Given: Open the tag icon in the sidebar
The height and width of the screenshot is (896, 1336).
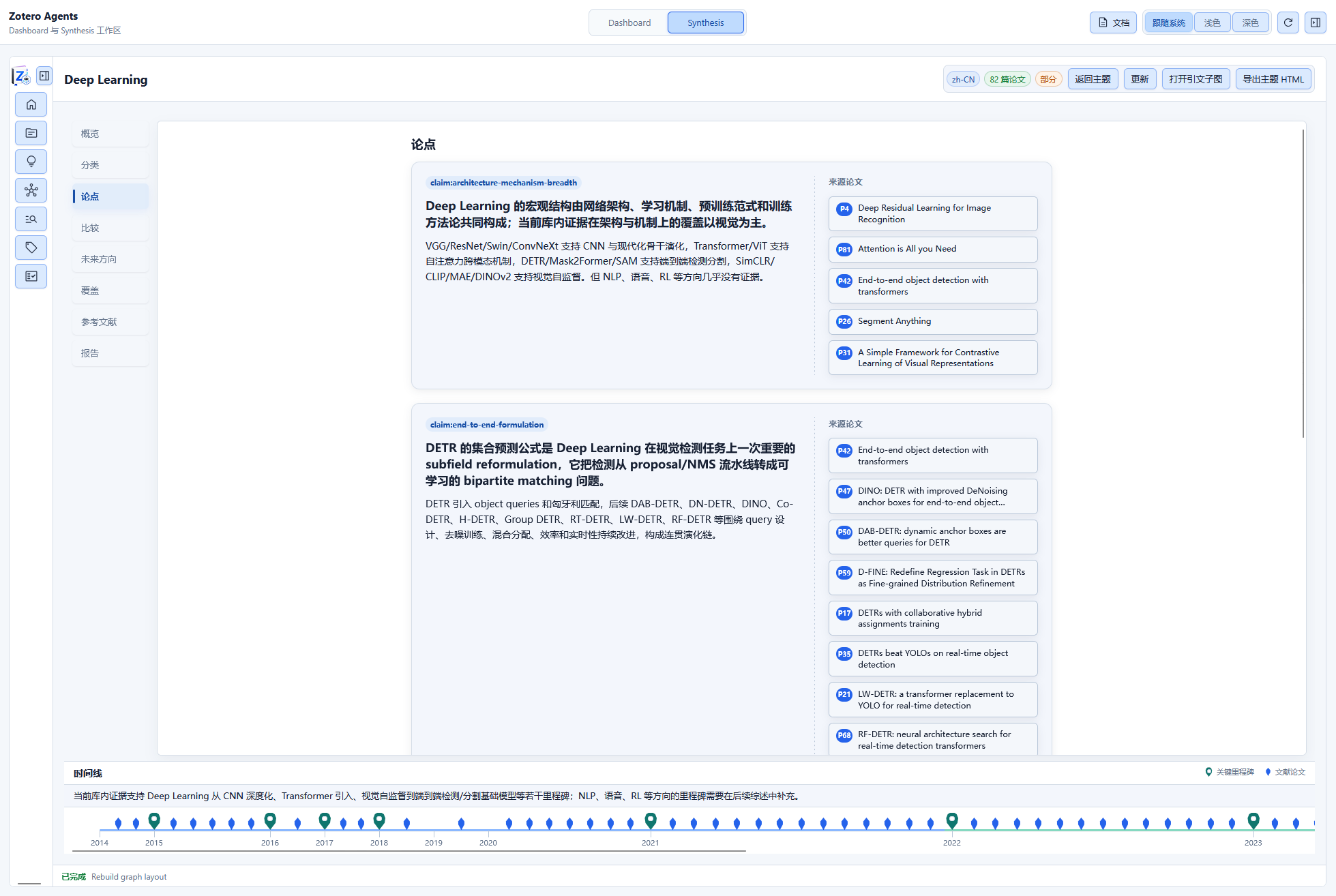Looking at the screenshot, I should [31, 248].
